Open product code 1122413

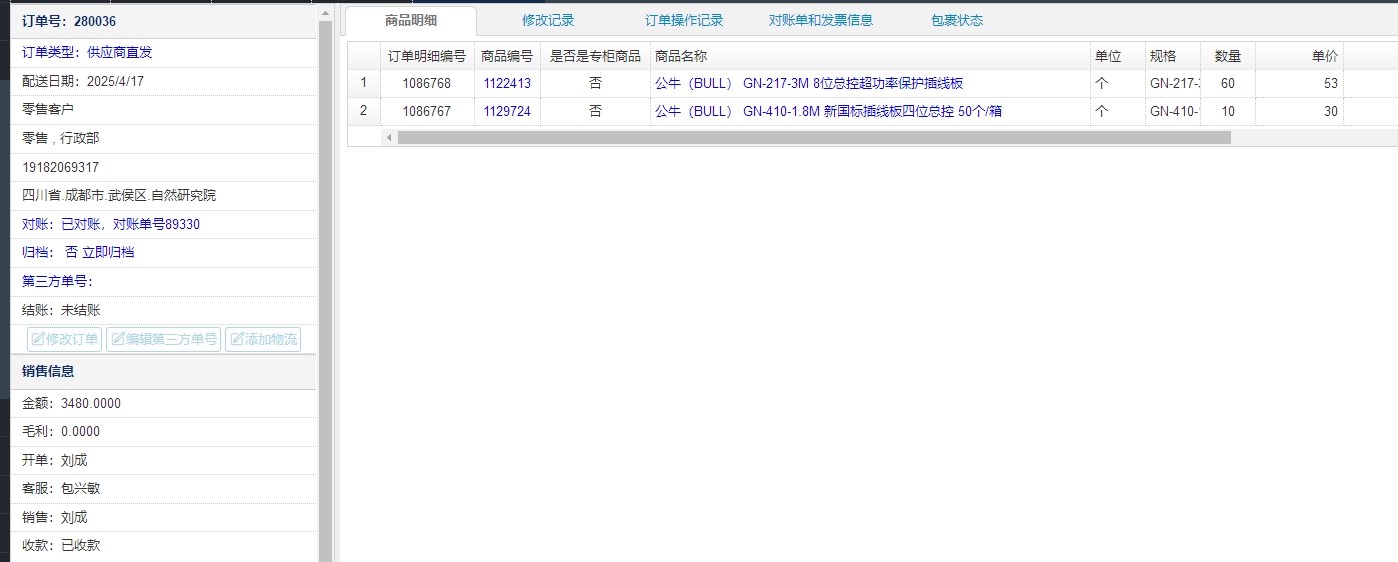pos(507,84)
